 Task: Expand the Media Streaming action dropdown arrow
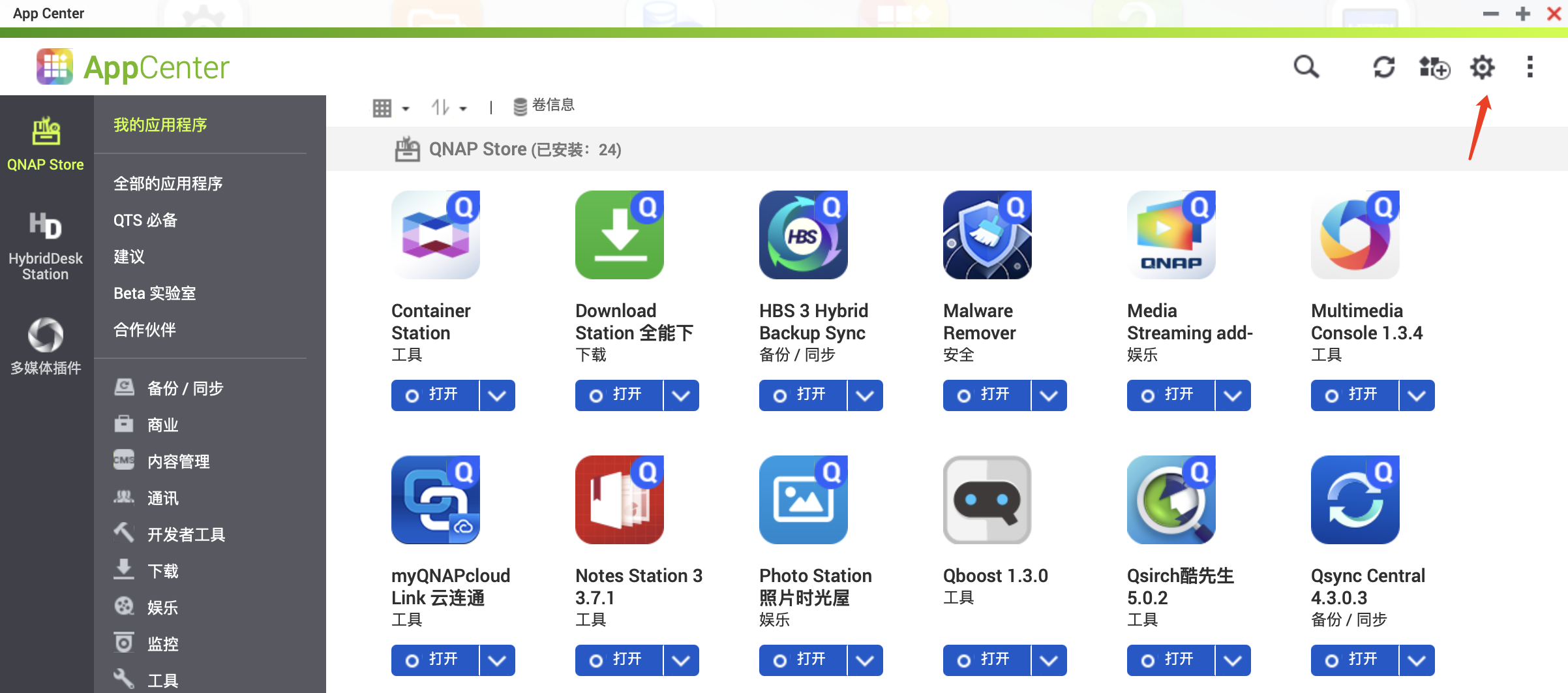[1233, 395]
